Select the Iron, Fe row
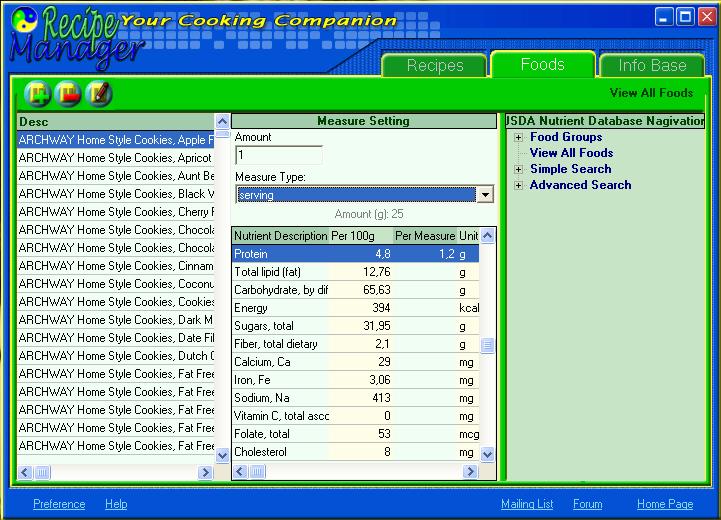This screenshot has width=721, height=520. (356, 380)
